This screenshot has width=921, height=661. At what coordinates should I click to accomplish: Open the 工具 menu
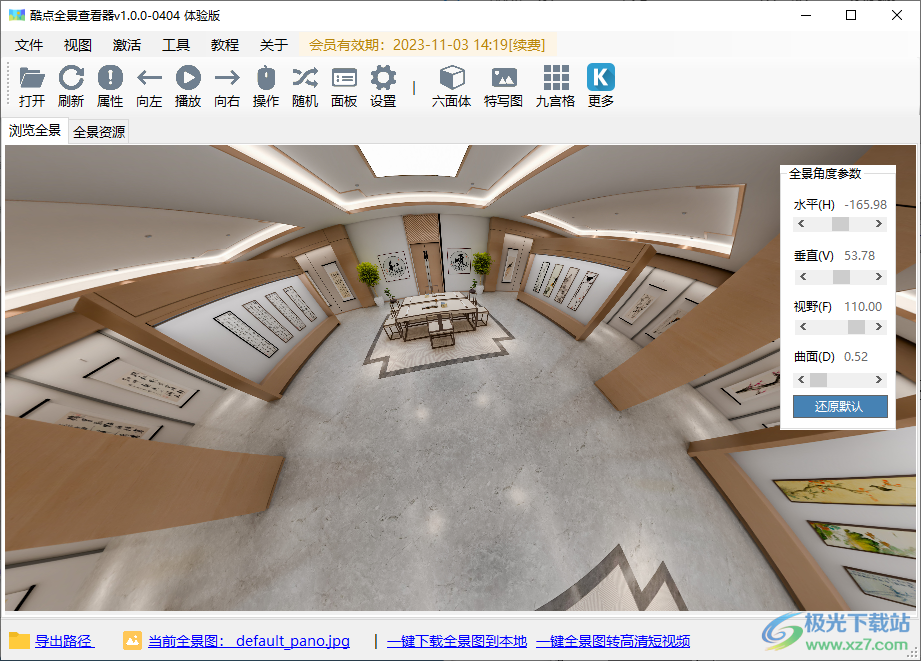coord(176,45)
